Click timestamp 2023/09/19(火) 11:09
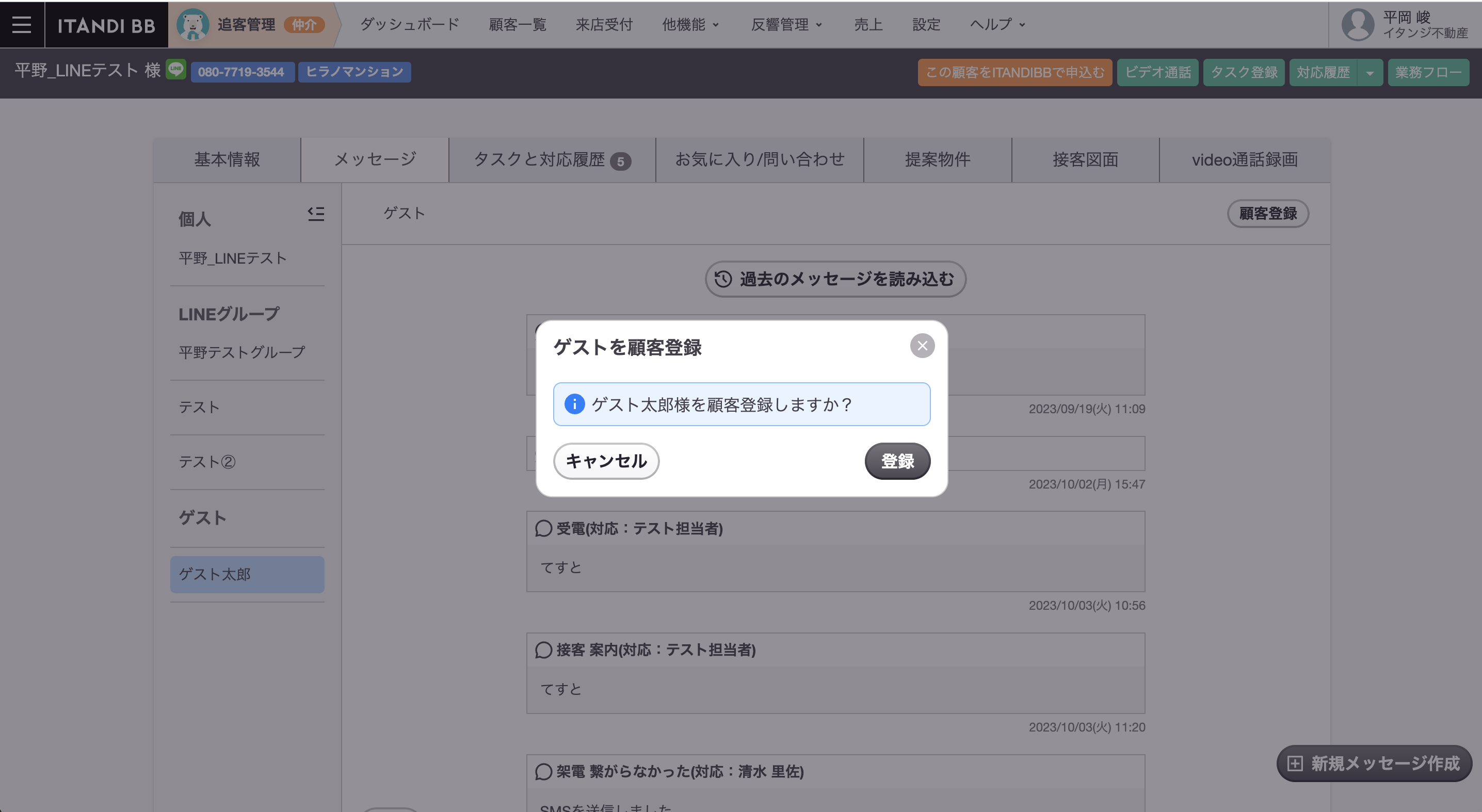The height and width of the screenshot is (812, 1482). 1087,409
